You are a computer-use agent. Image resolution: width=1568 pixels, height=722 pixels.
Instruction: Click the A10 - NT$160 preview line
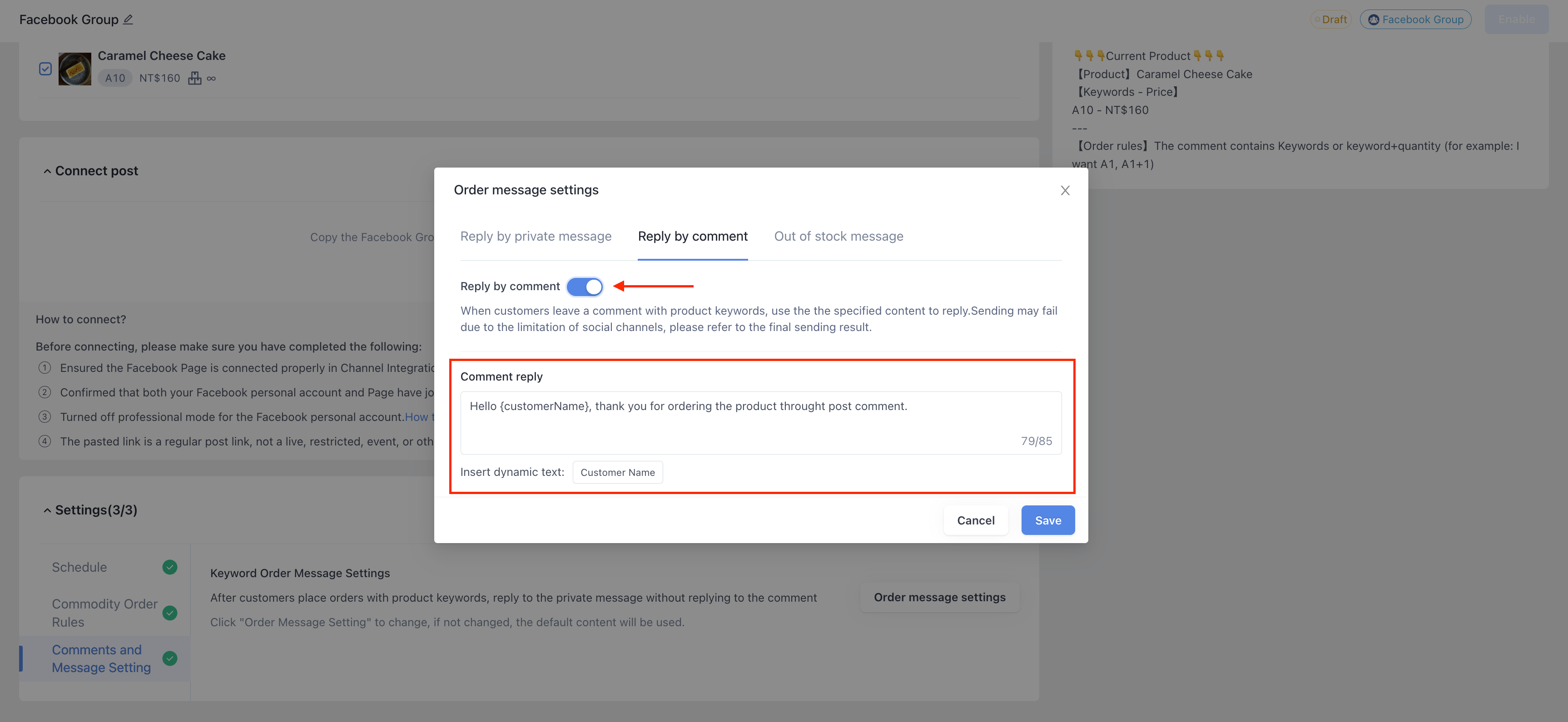click(x=1110, y=110)
